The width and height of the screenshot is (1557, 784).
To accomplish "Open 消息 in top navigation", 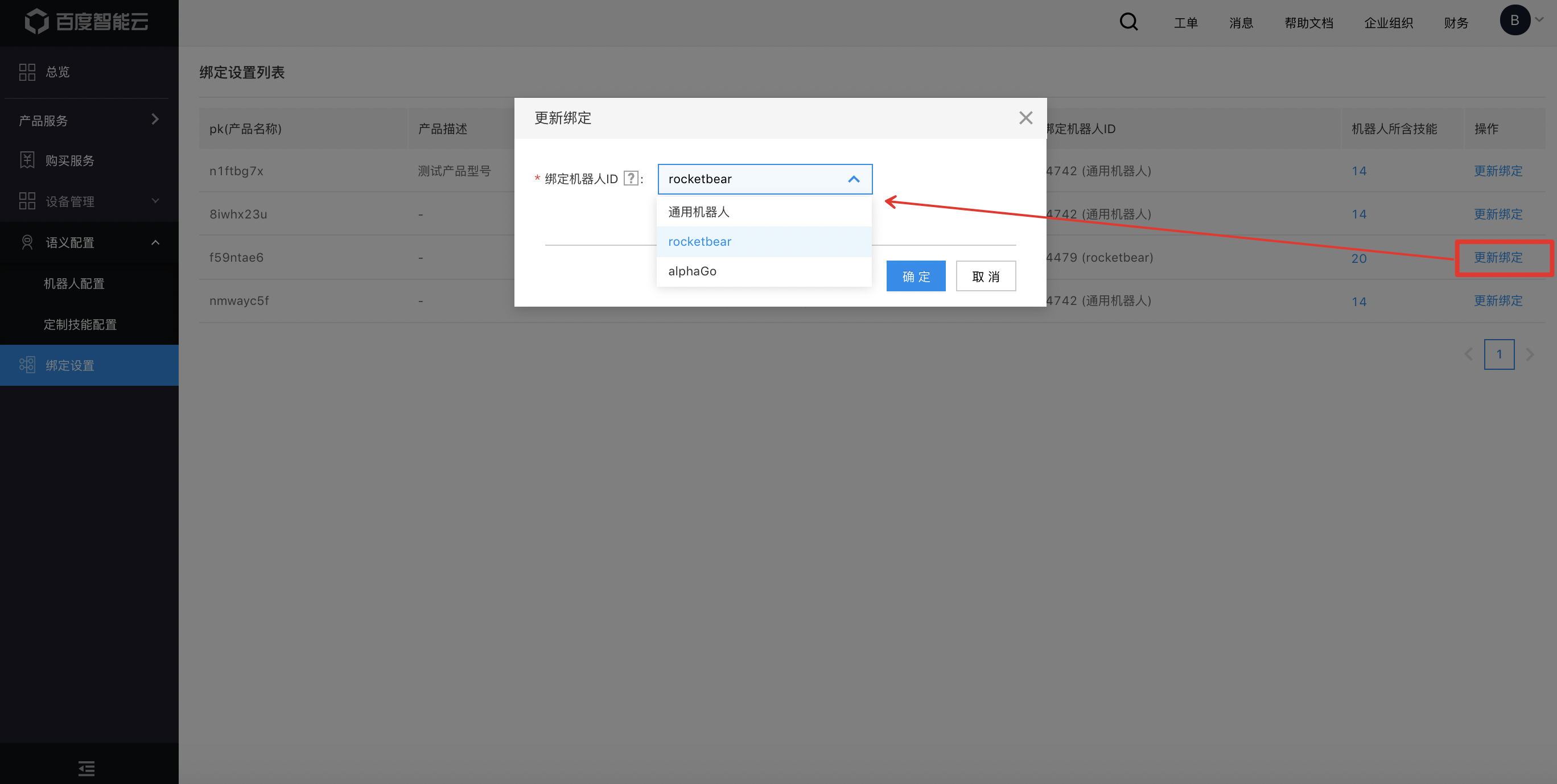I will tap(1241, 23).
